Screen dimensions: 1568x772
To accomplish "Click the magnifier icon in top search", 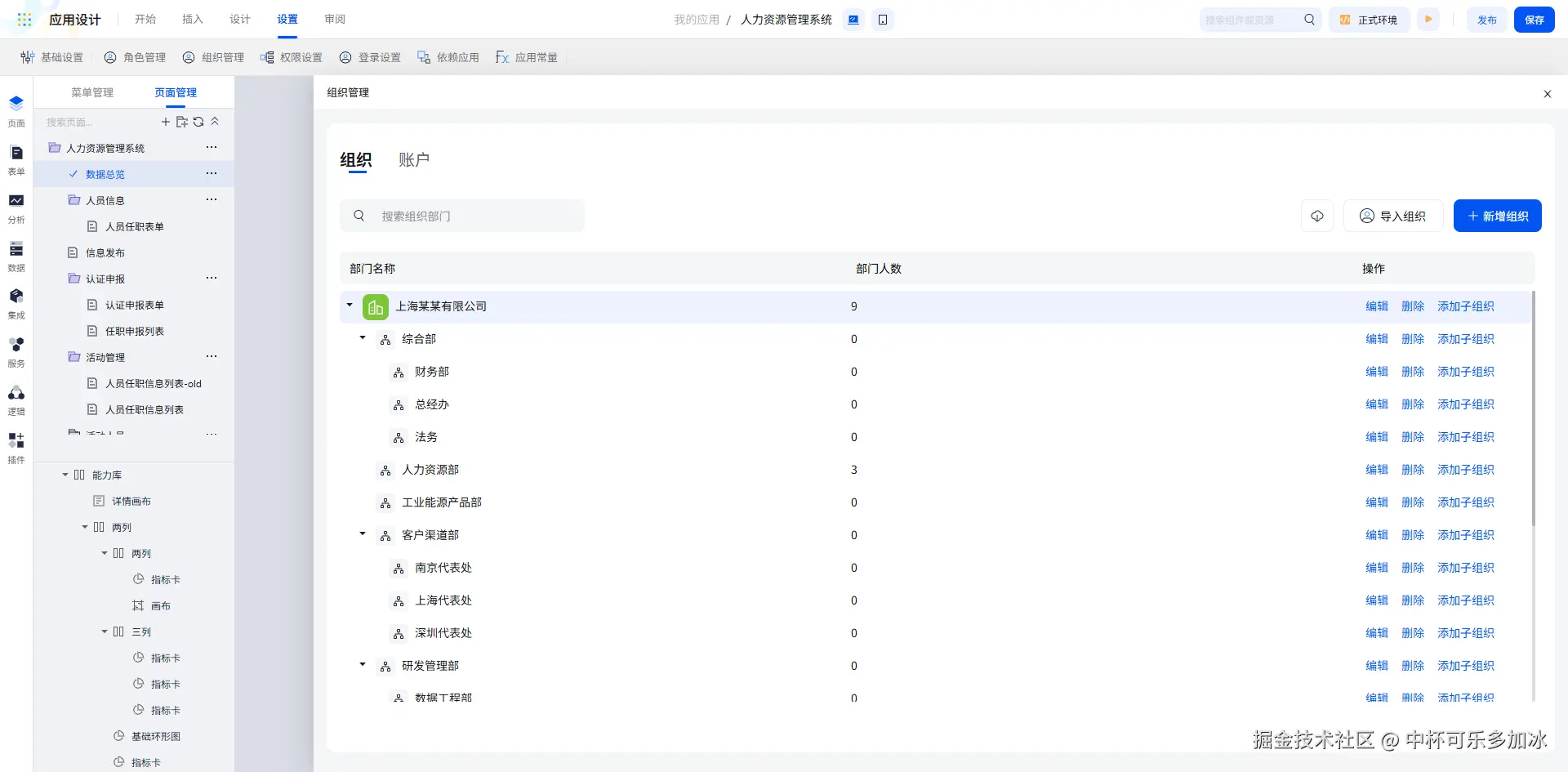I will [1309, 20].
